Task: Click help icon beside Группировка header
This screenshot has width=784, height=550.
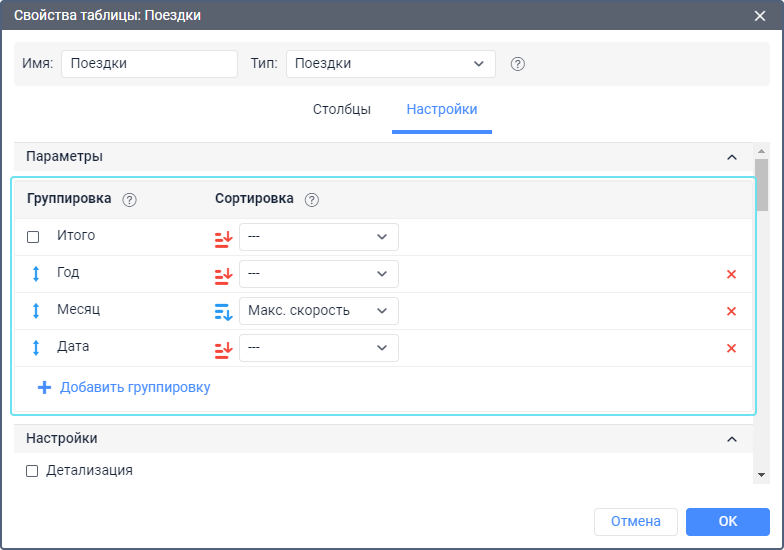Action: (129, 199)
